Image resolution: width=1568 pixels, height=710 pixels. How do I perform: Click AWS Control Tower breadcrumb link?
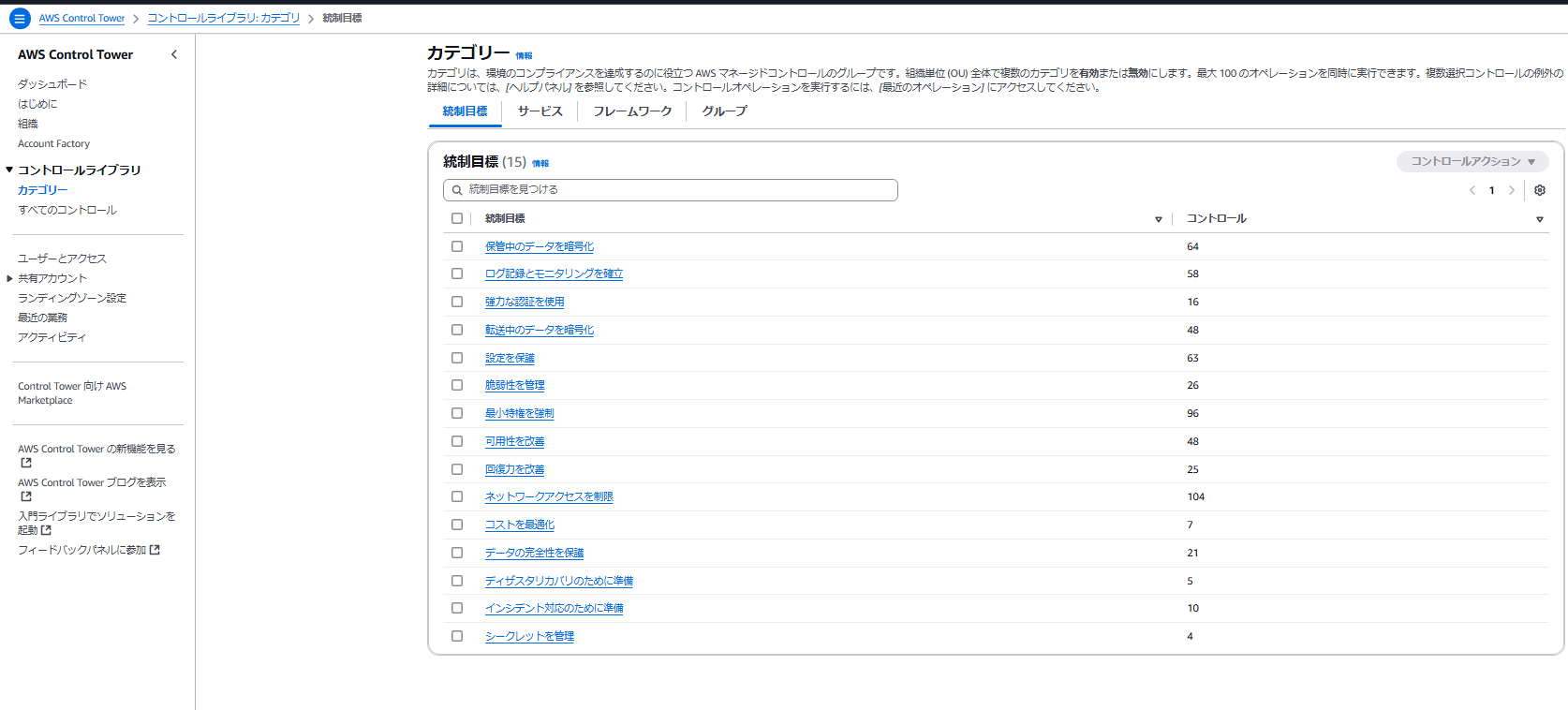point(81,19)
